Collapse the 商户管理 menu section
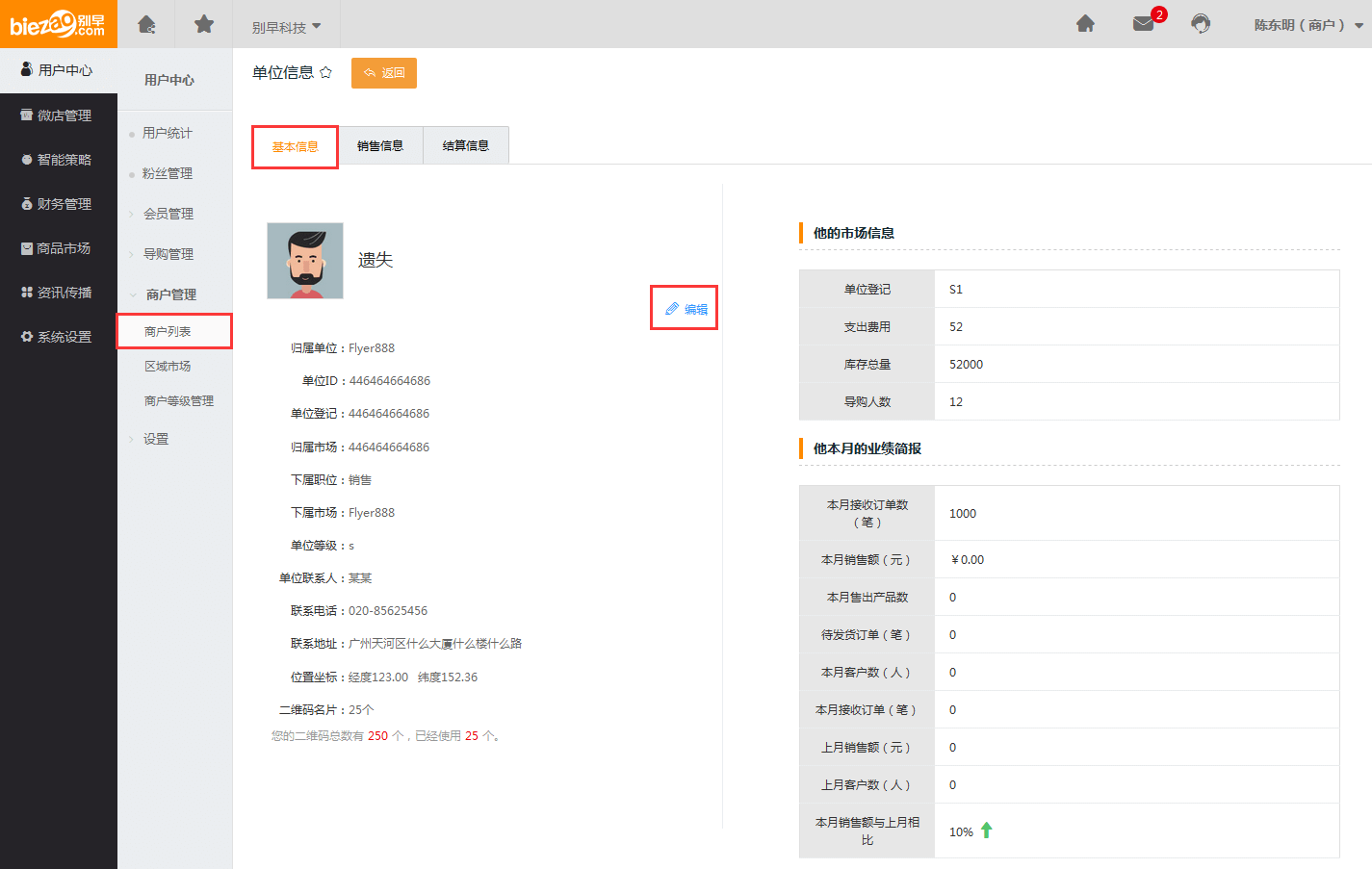 click(x=170, y=294)
